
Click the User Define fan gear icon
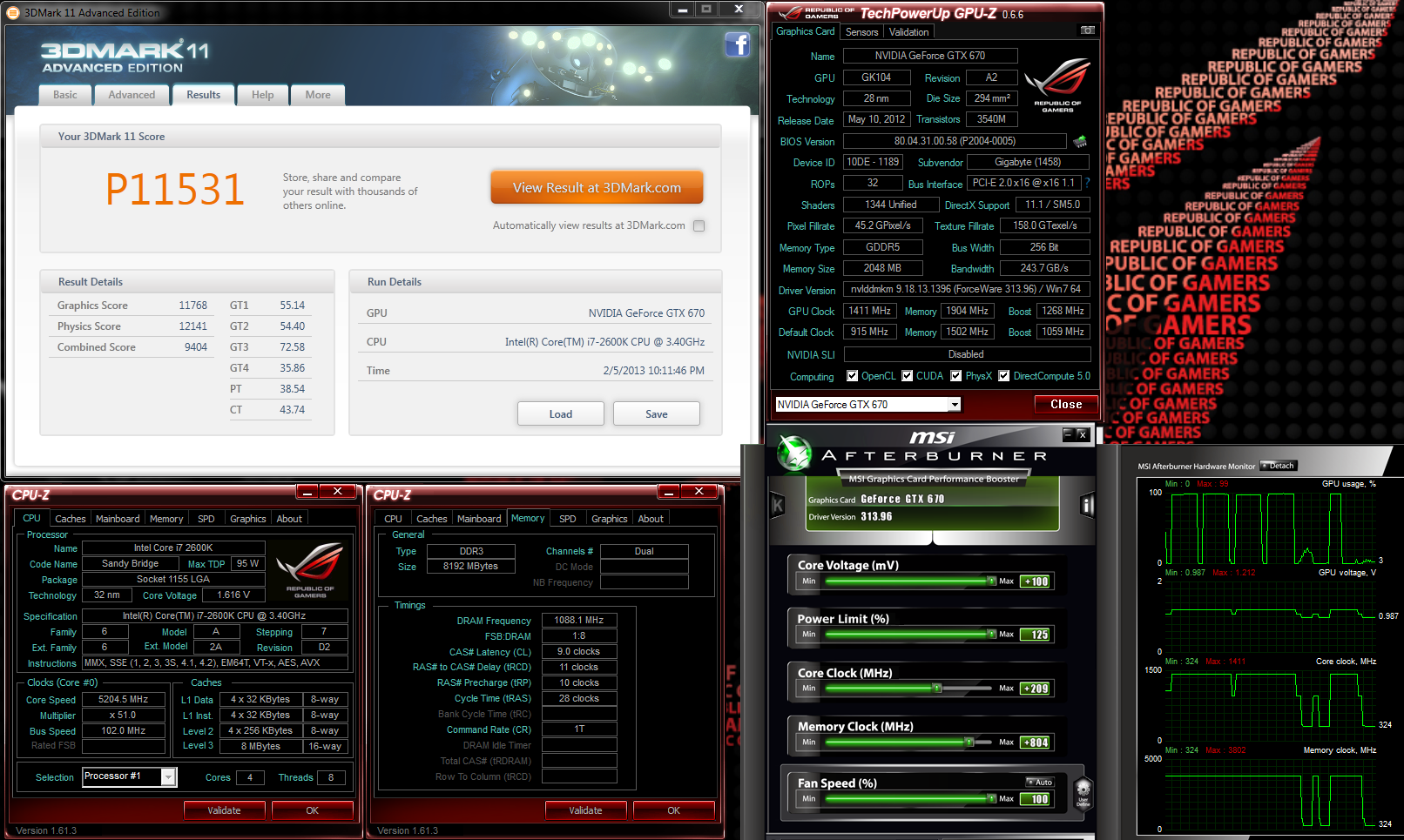tap(1083, 792)
